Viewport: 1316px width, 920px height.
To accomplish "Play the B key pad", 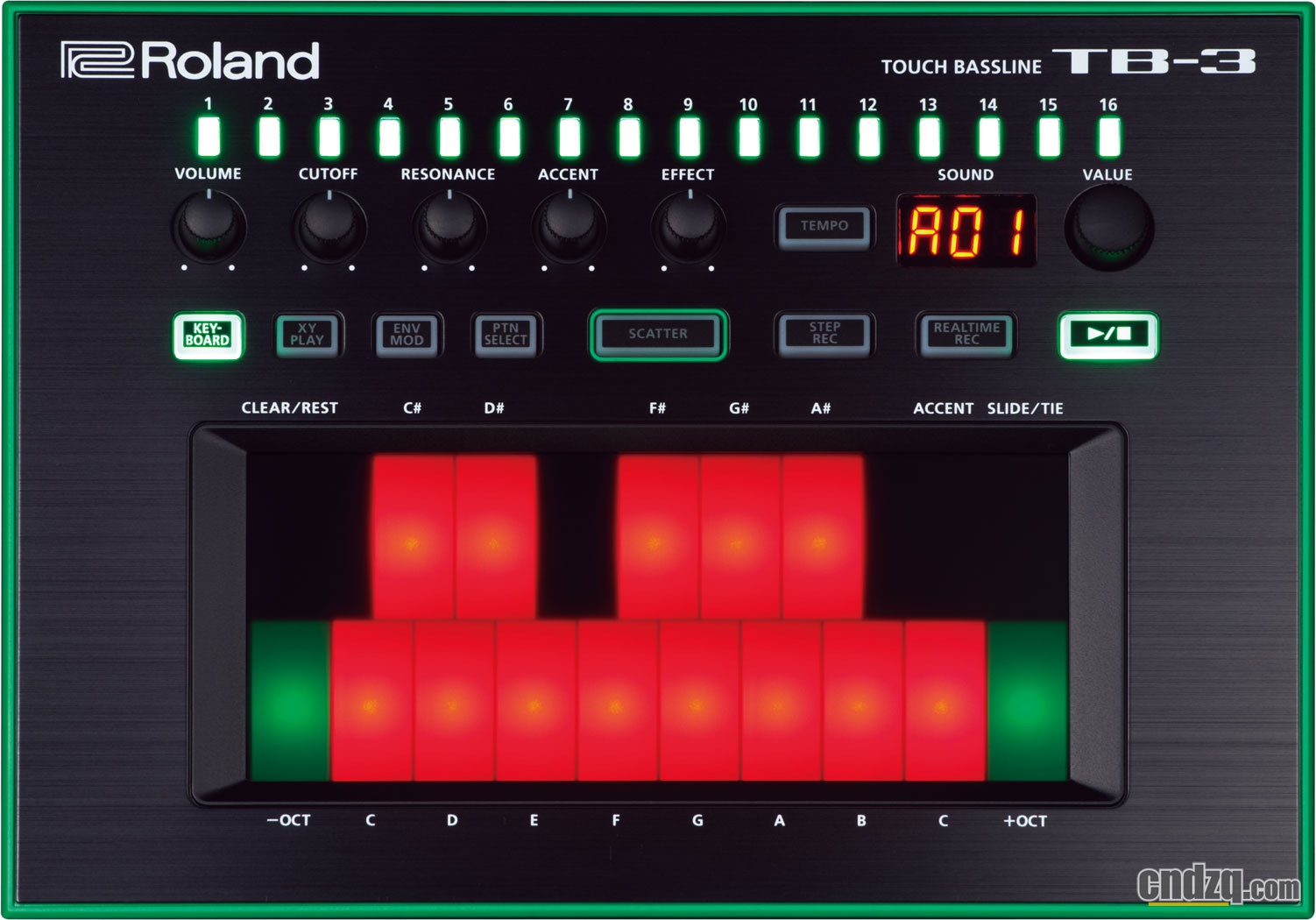I will pos(863,701).
